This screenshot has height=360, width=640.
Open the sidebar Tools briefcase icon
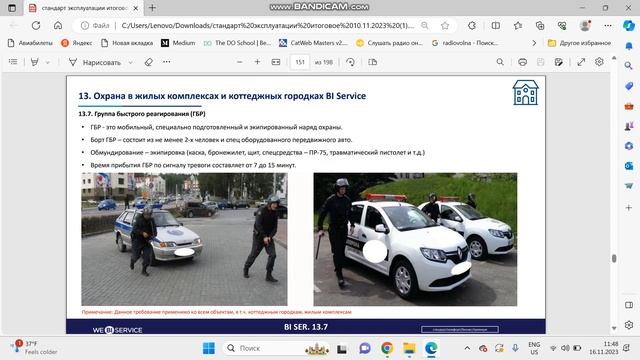pyautogui.click(x=629, y=106)
